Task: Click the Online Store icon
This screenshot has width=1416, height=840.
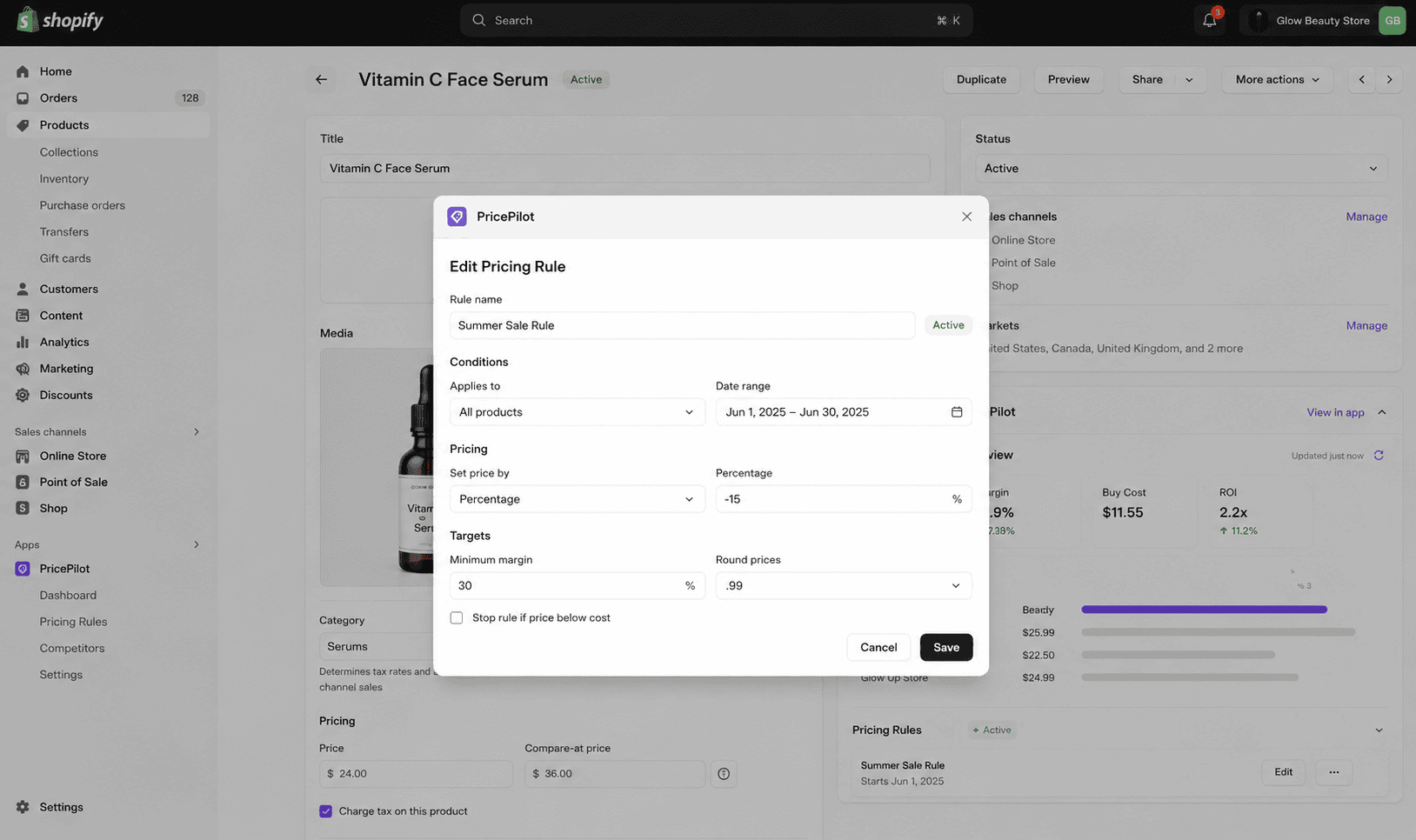Action: pyautogui.click(x=23, y=456)
